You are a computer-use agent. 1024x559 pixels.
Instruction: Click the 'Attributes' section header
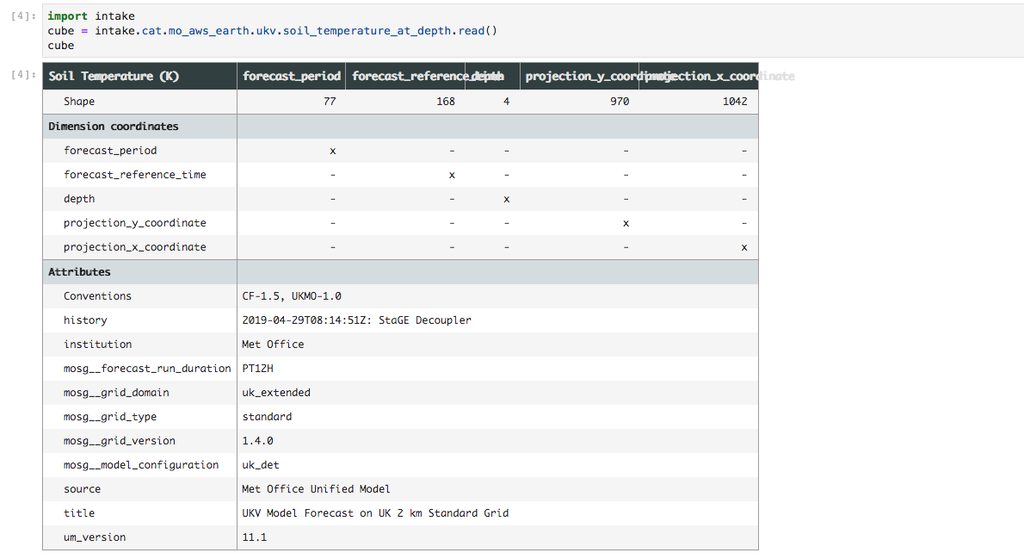click(80, 272)
